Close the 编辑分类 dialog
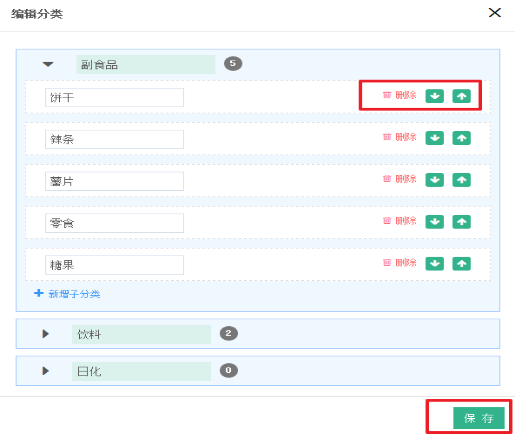Image resolution: width=516 pixels, height=436 pixels. 495,13
